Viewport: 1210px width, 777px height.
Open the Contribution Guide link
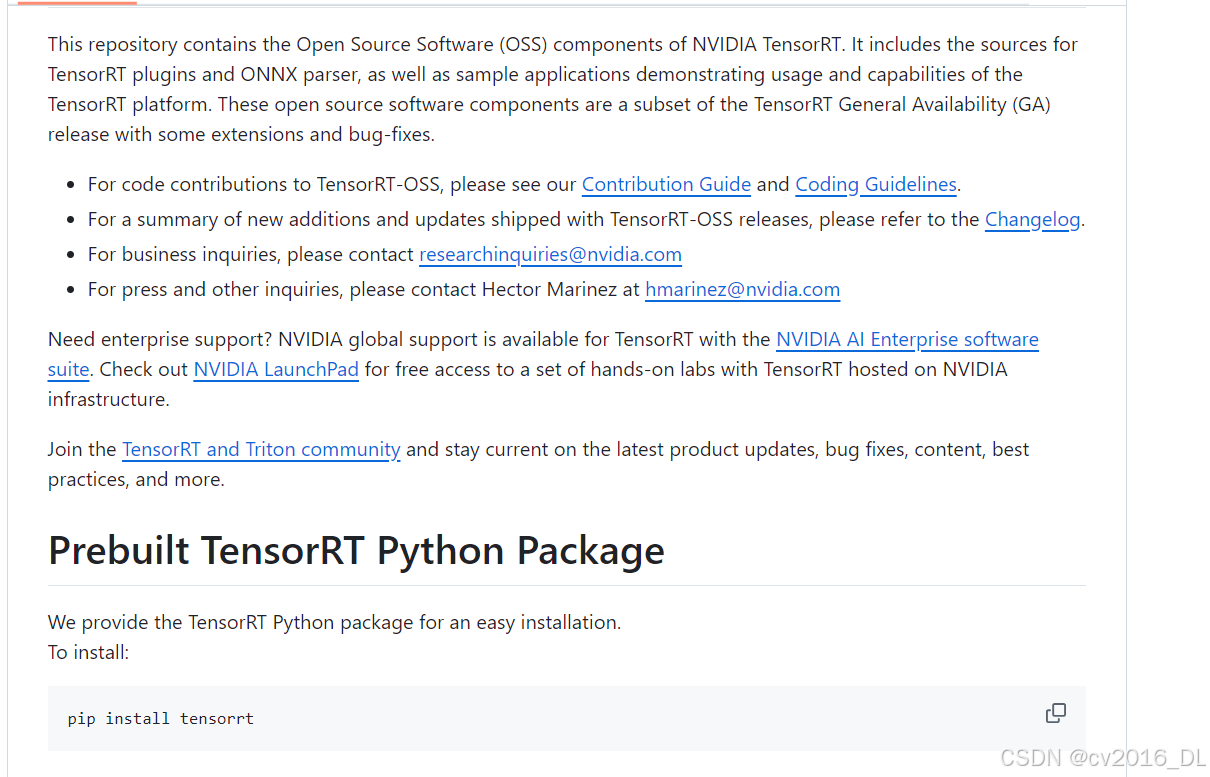click(666, 184)
